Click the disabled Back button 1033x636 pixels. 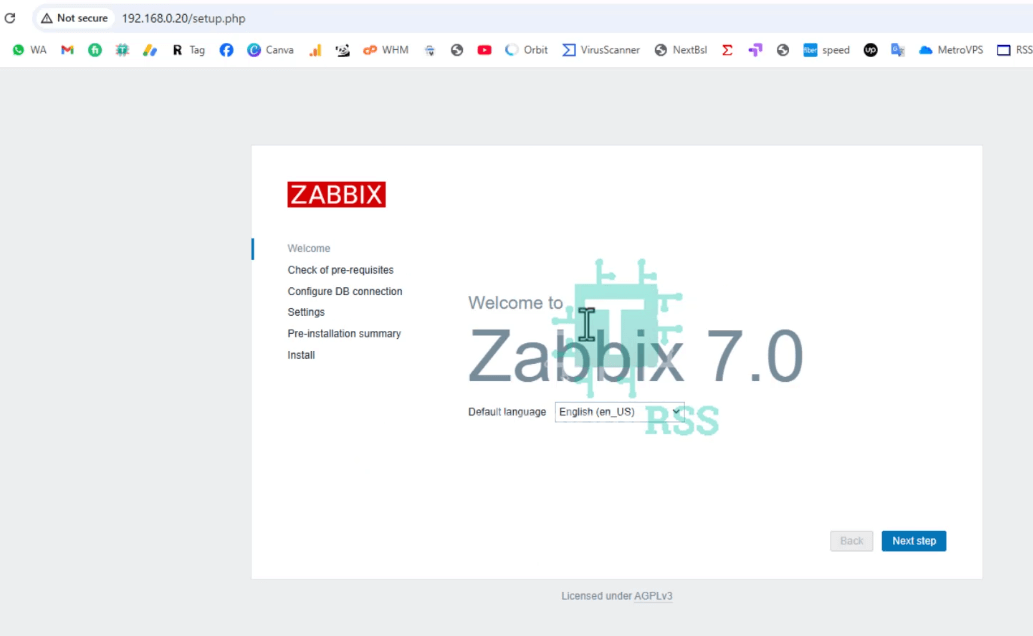(851, 541)
